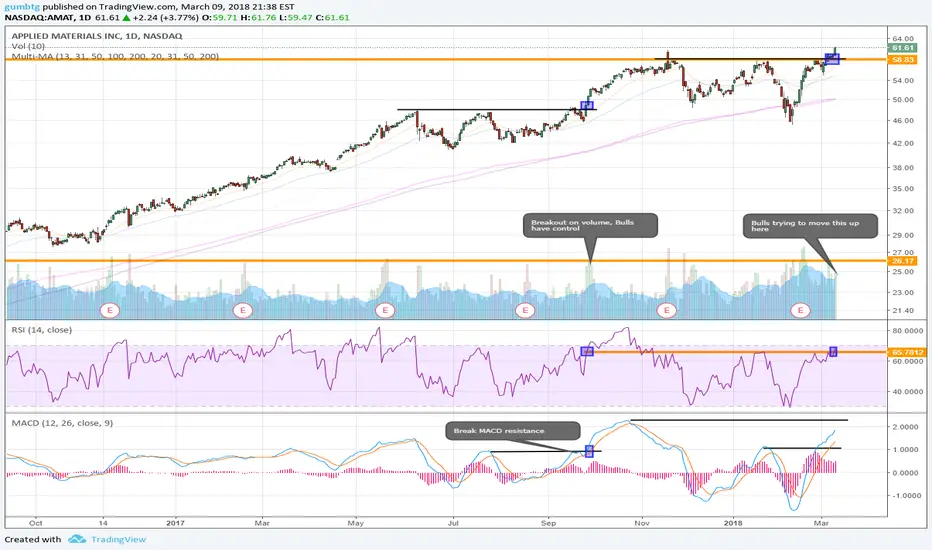Select the 'Bulls trying to move this up here' callout
Viewport: 932px width, 550px height.
tap(810, 226)
